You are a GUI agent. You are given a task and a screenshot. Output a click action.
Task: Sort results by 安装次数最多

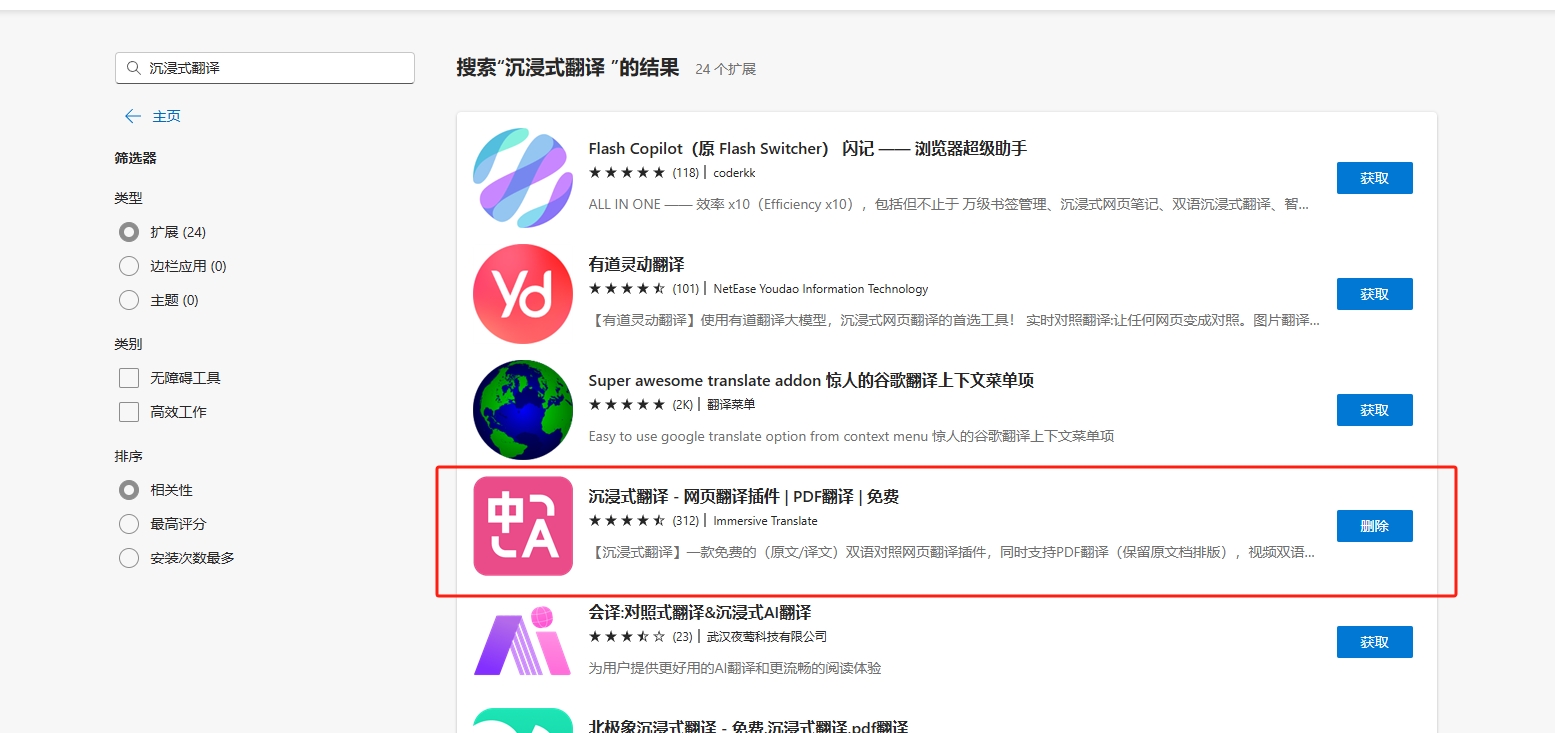click(129, 558)
